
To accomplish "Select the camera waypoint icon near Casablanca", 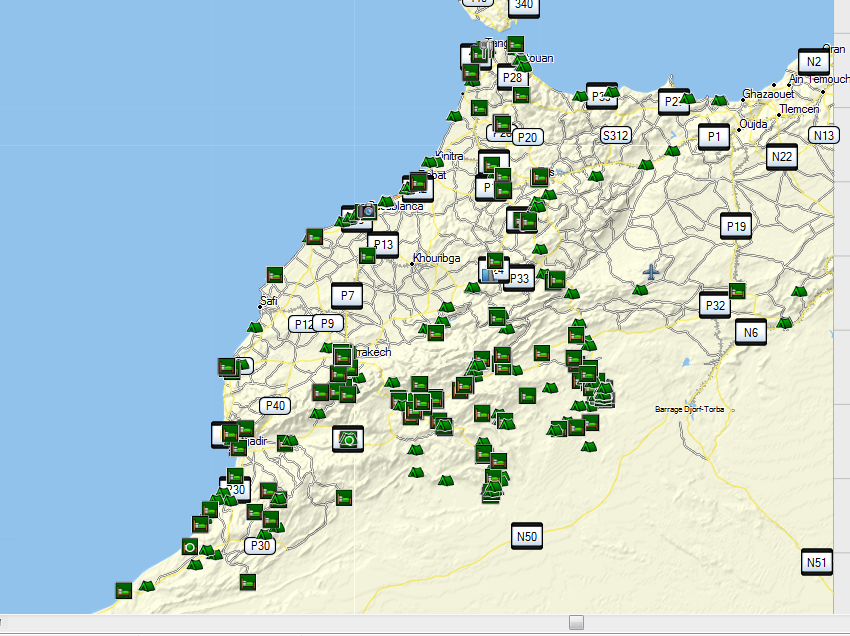I will pyautogui.click(x=366, y=211).
